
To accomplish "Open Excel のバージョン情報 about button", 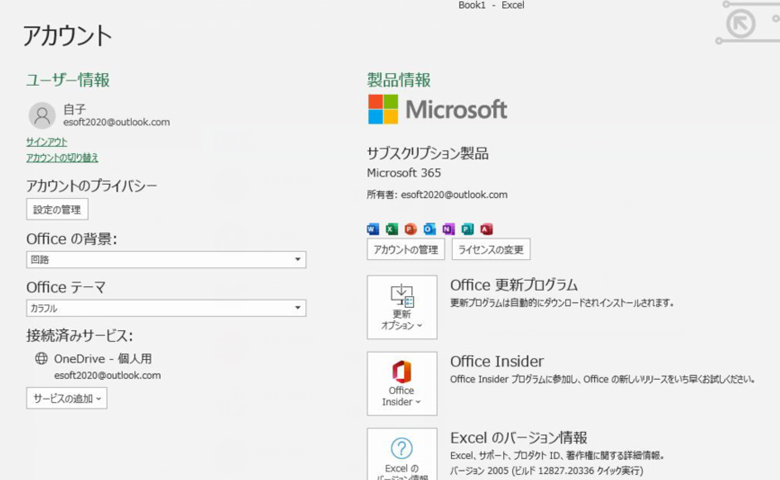I will coord(402,454).
